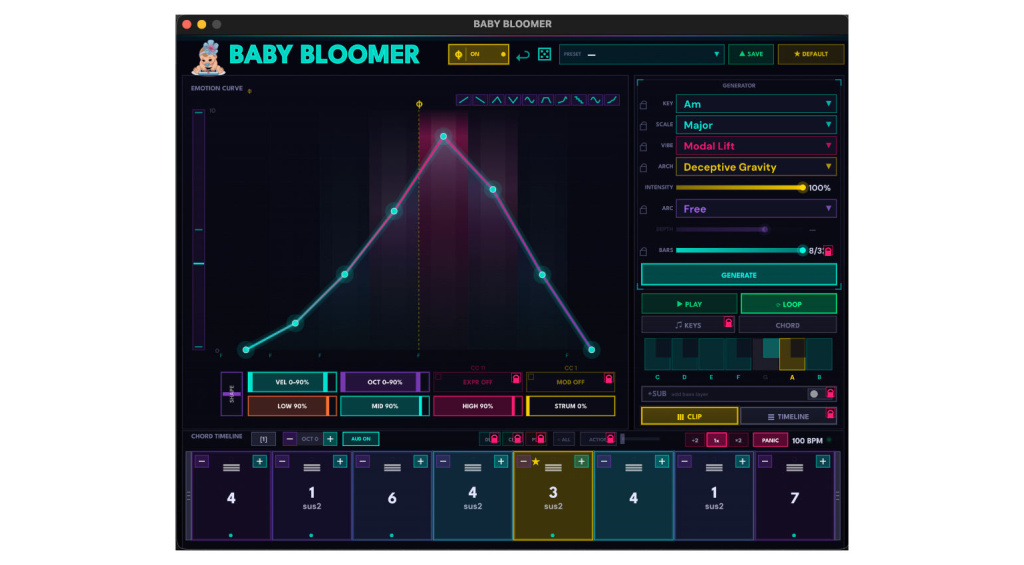1024x565 pixels.
Task: Increase octave with OCT 0 plus
Action: point(330,439)
